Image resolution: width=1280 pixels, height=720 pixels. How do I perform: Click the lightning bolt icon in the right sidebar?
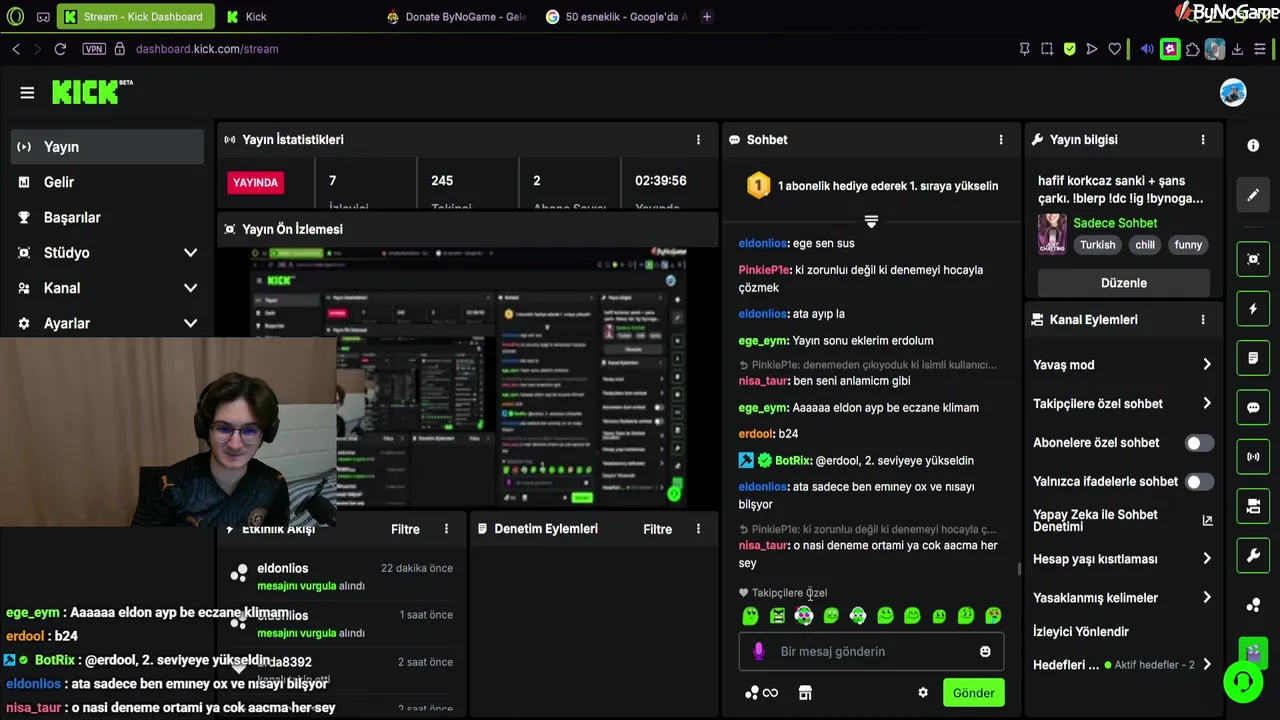[1253, 309]
